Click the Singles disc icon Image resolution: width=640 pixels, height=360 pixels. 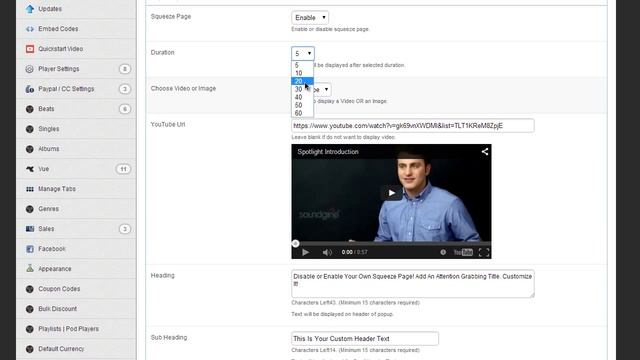tap(29, 129)
